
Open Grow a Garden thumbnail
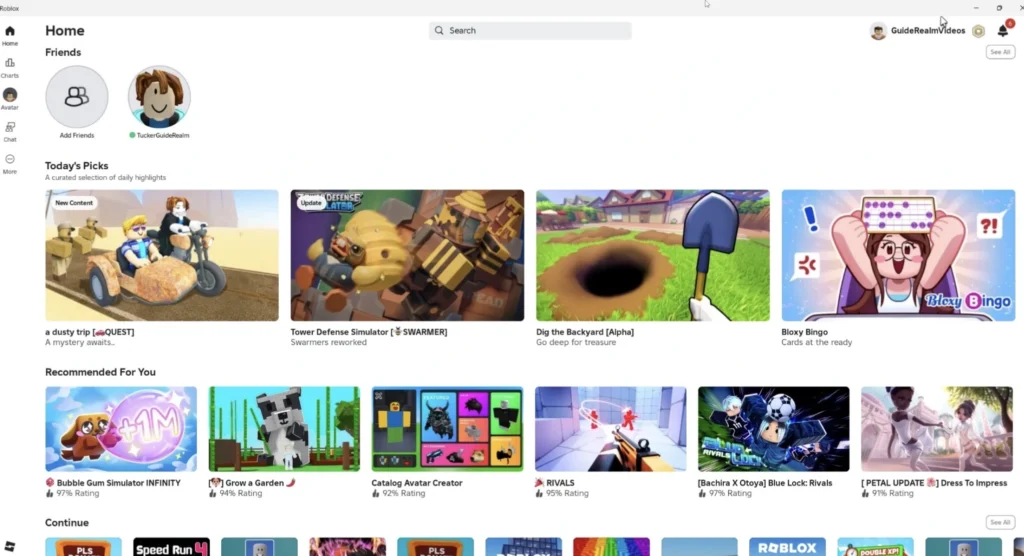pyautogui.click(x=284, y=429)
